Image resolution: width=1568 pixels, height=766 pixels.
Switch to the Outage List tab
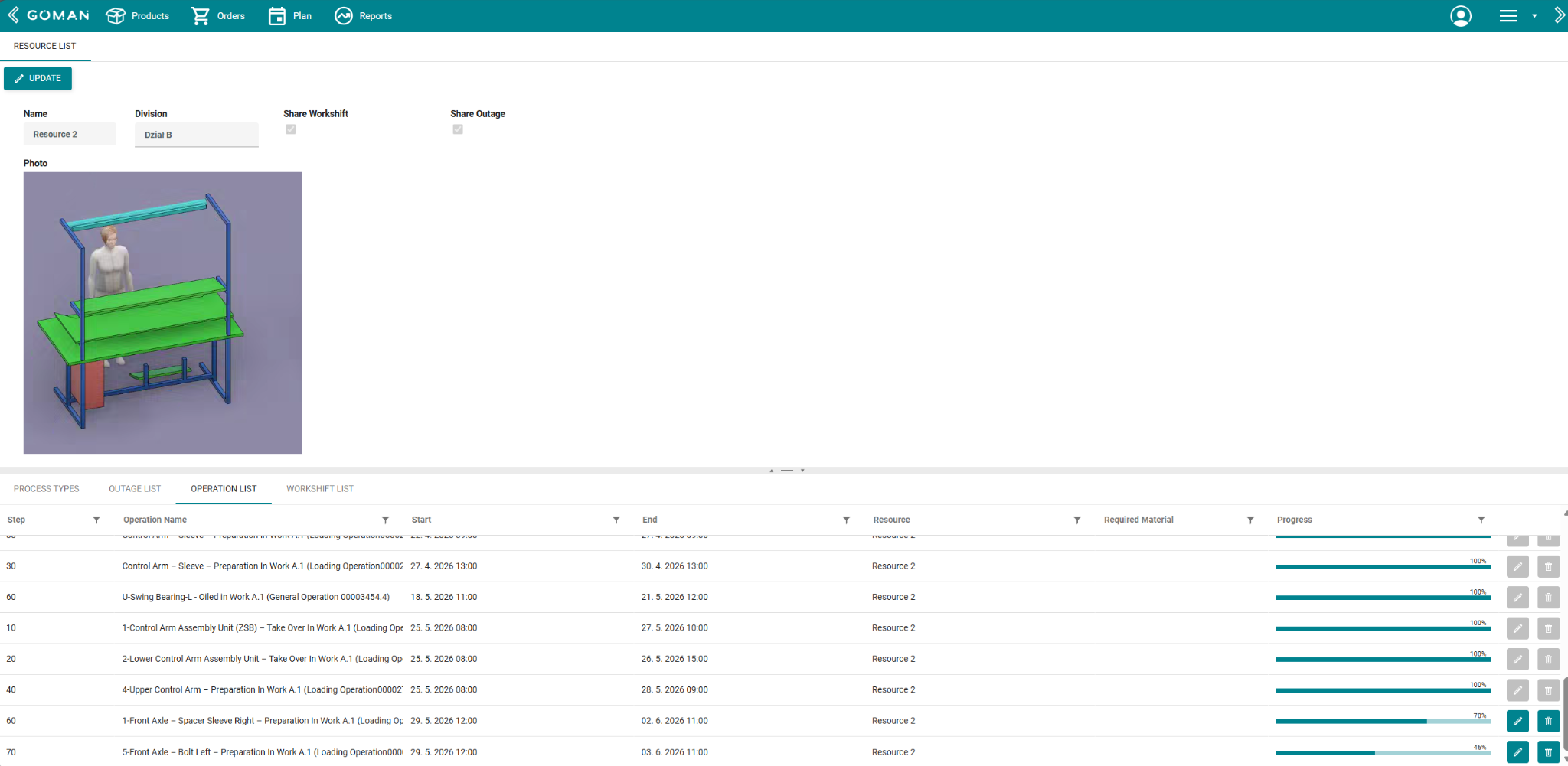(x=135, y=489)
